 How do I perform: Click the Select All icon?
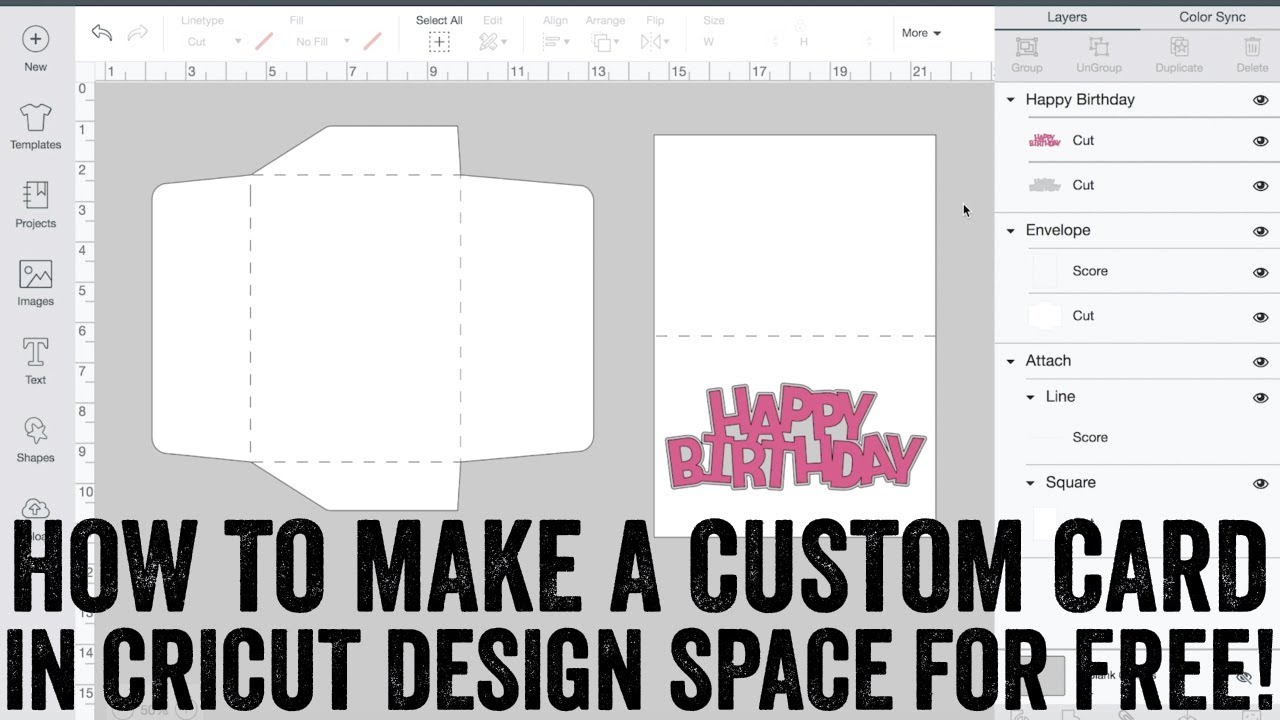coord(439,41)
